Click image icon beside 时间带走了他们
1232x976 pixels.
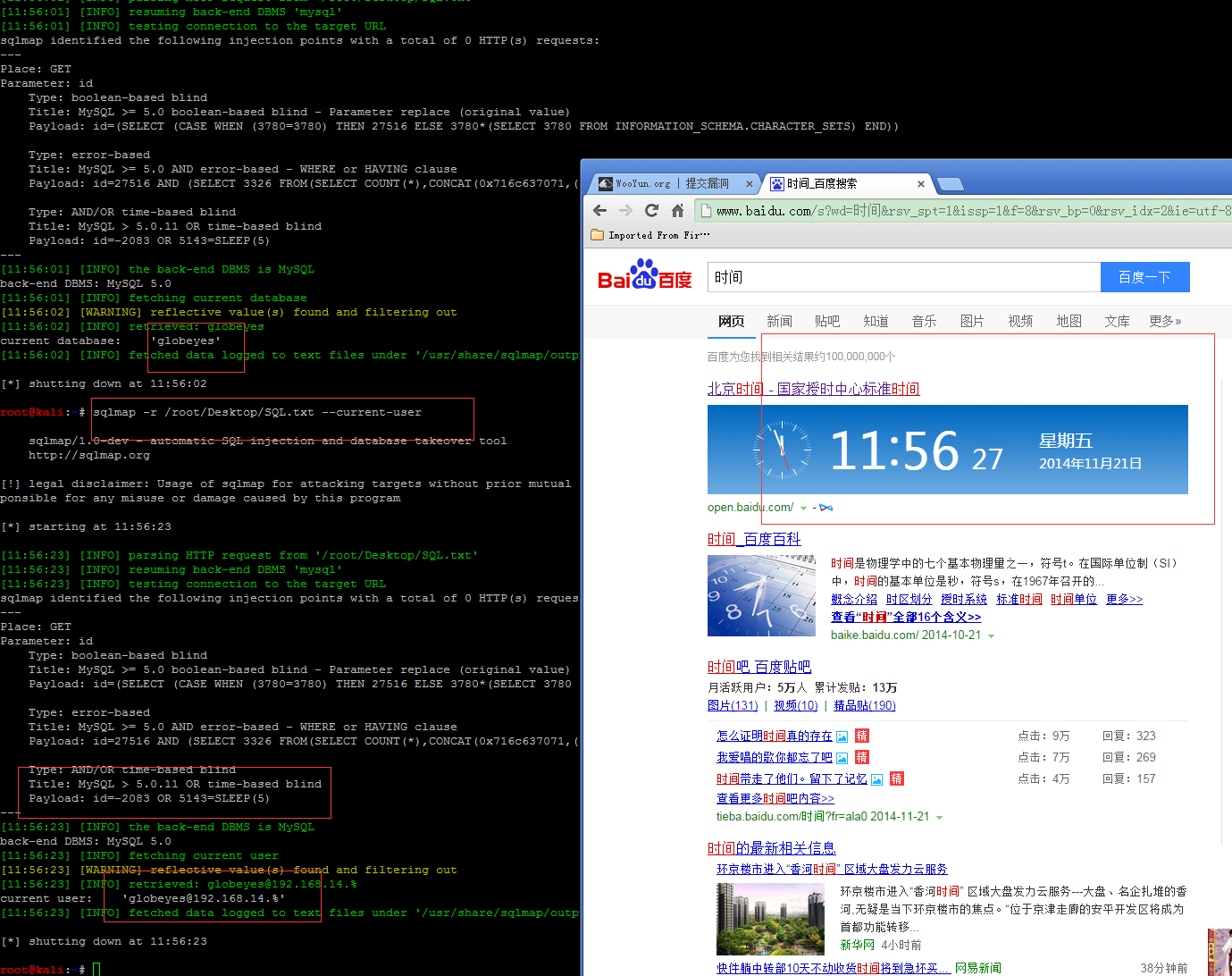[876, 779]
